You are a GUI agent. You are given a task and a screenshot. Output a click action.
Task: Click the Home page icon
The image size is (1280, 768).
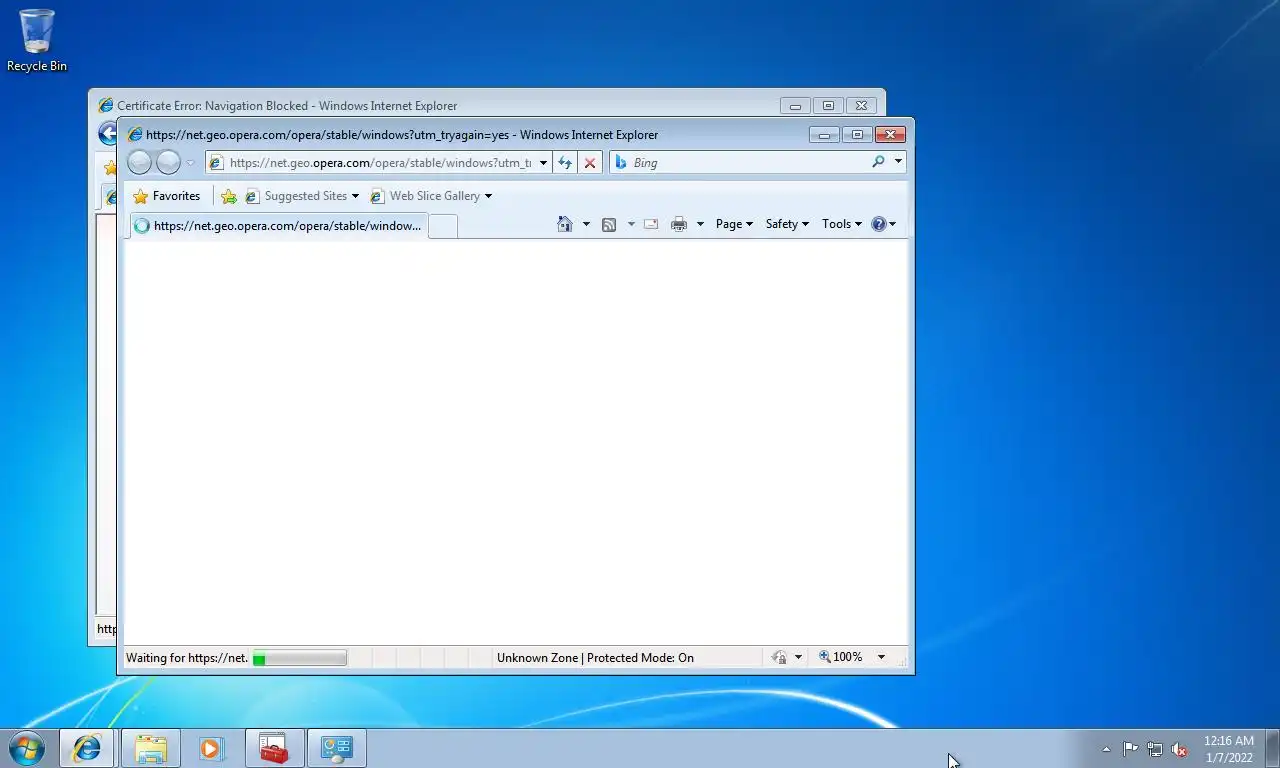click(565, 224)
